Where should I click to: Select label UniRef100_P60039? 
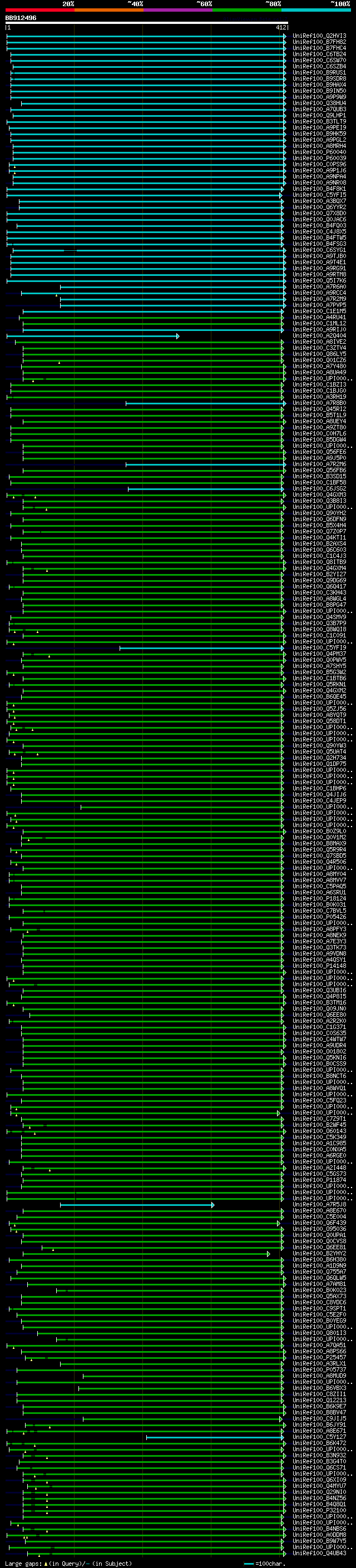[x=319, y=159]
